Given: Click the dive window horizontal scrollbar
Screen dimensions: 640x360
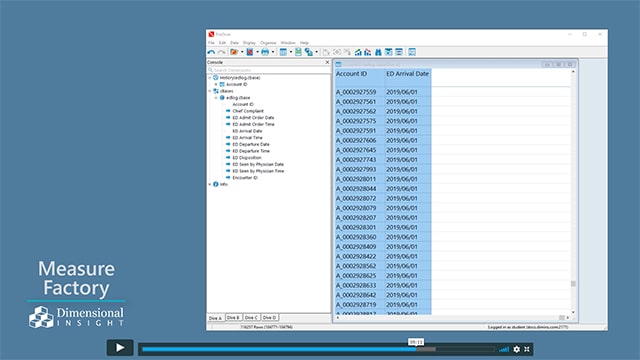Looking at the screenshot, I should [452, 318].
